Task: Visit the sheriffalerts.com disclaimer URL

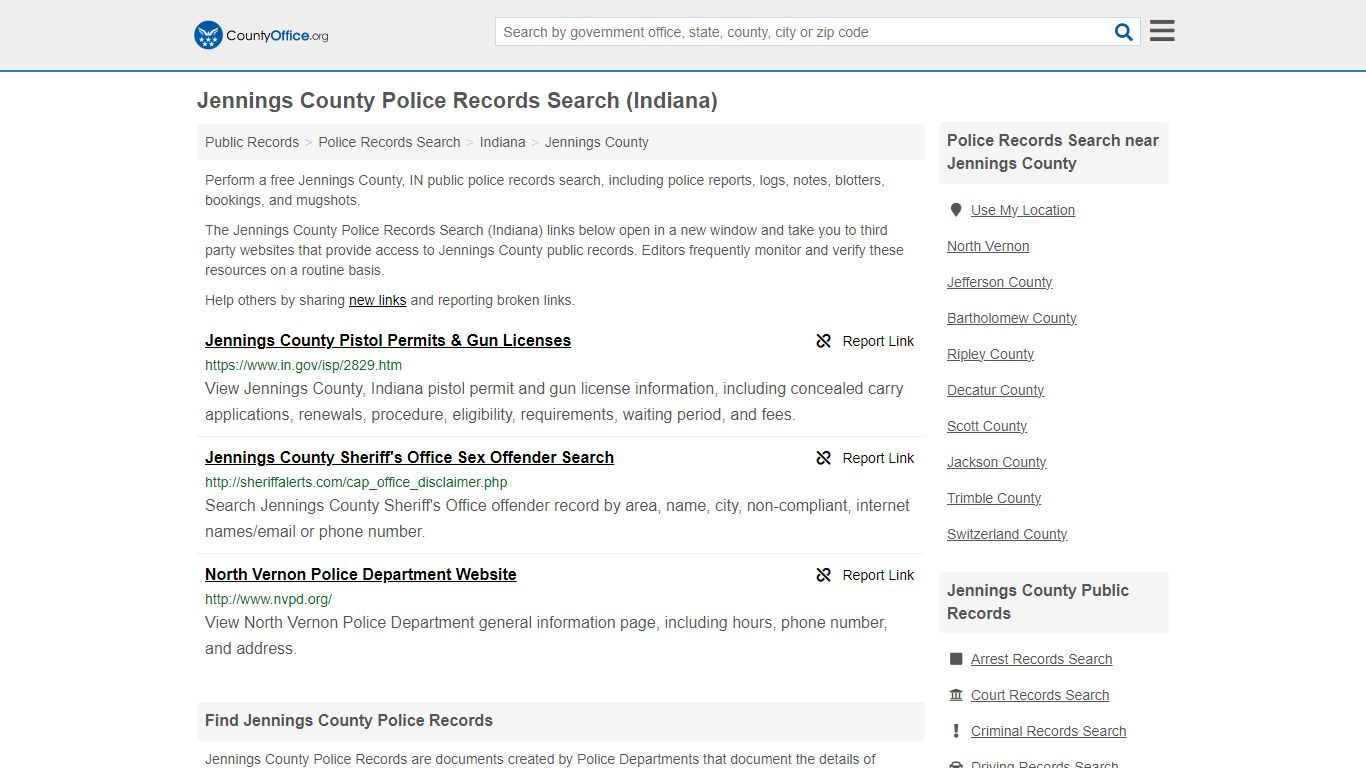Action: point(356,482)
